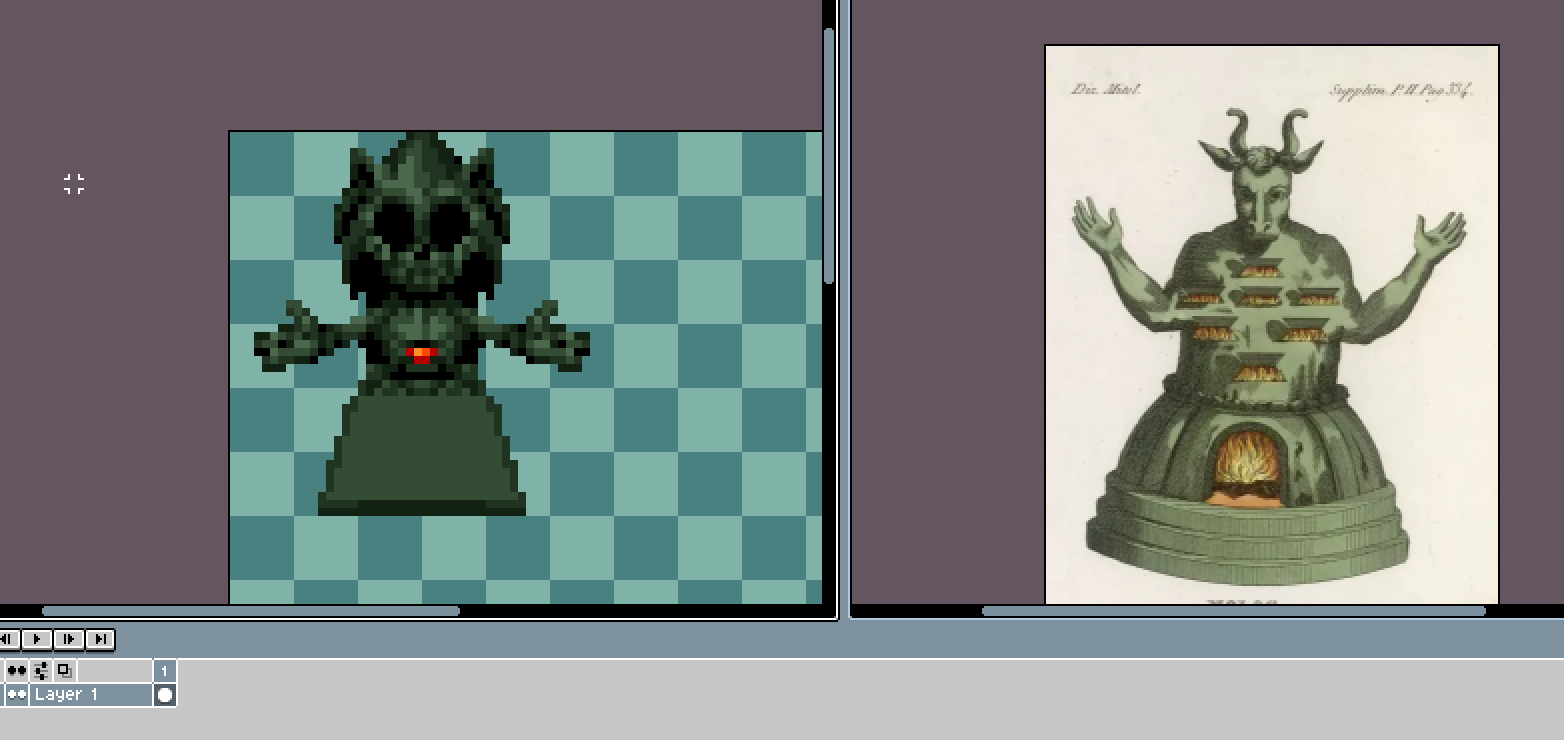Open the timeline settings sliders icon
The width and height of the screenshot is (1564, 740).
point(41,670)
